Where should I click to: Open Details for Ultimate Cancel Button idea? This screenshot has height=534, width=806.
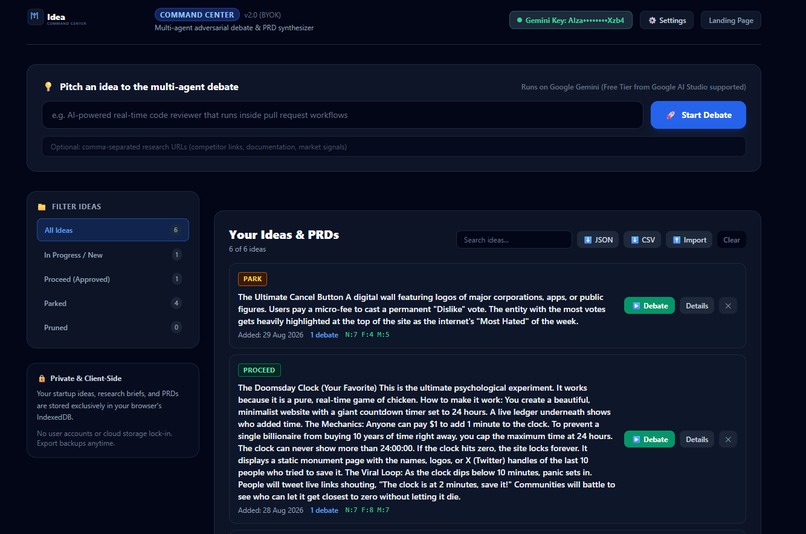pos(697,305)
